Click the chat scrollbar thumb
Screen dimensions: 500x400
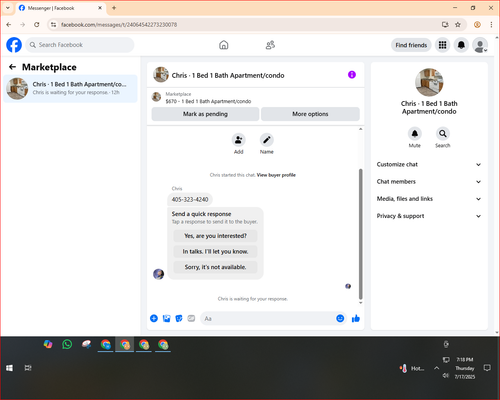tap(360, 234)
